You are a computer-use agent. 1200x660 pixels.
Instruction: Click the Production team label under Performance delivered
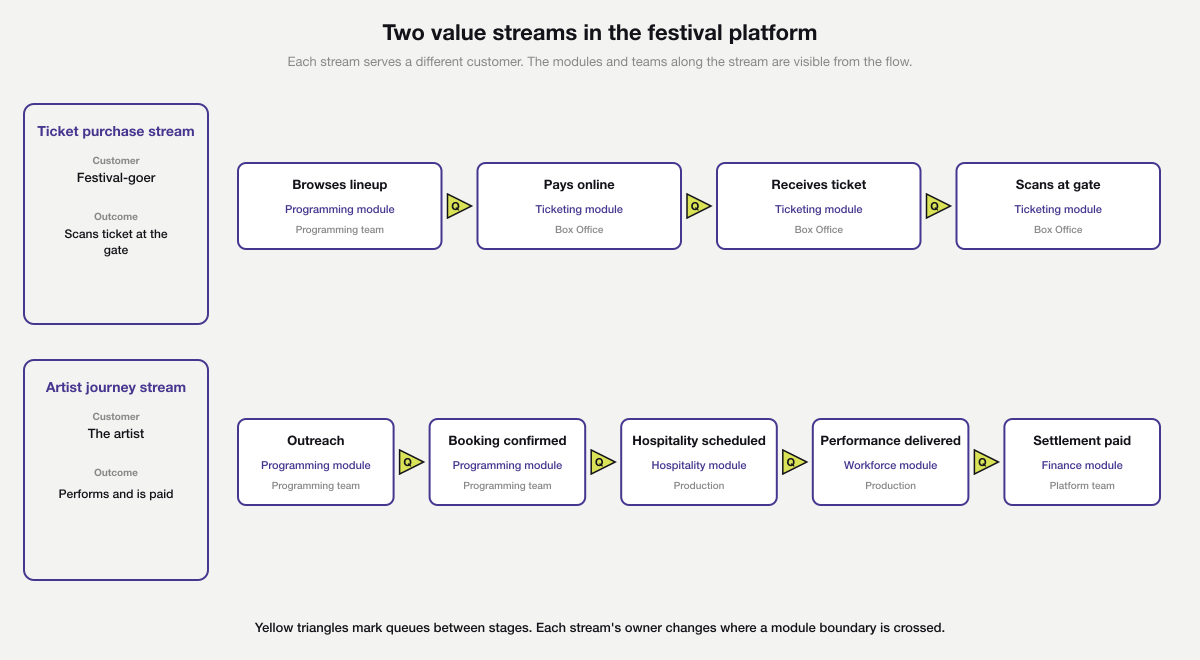(x=889, y=485)
